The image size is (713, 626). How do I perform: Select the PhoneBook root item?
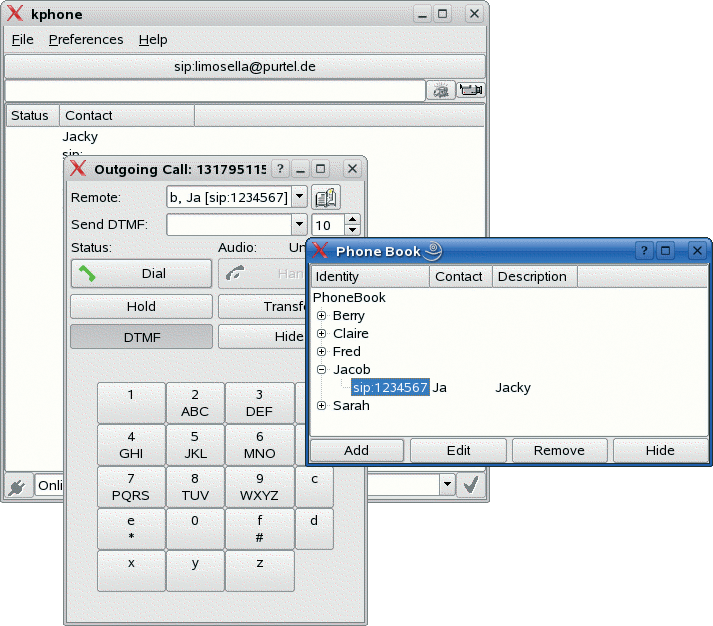pyautogui.click(x=349, y=297)
